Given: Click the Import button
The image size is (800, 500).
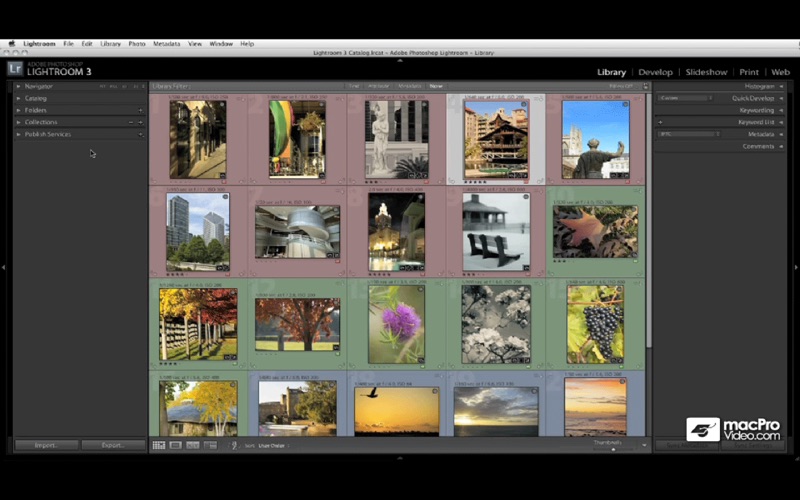Looking at the screenshot, I should [46, 445].
